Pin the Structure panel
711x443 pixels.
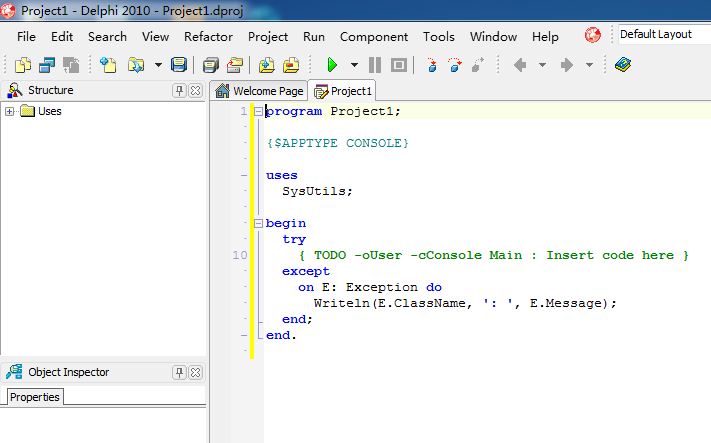[180, 91]
